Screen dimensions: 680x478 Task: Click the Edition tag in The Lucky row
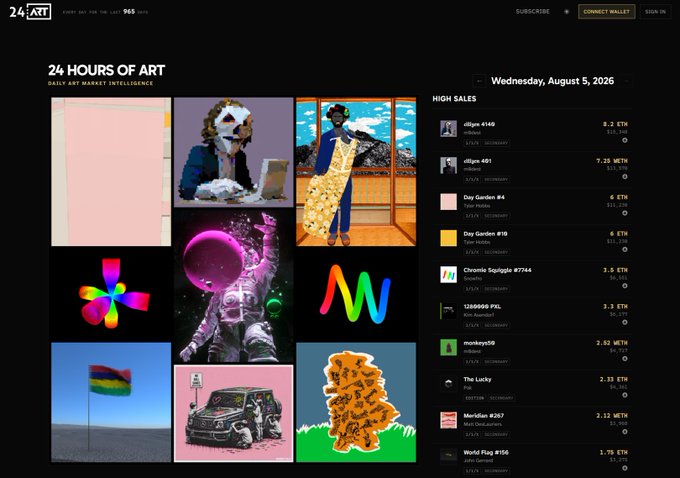(474, 398)
